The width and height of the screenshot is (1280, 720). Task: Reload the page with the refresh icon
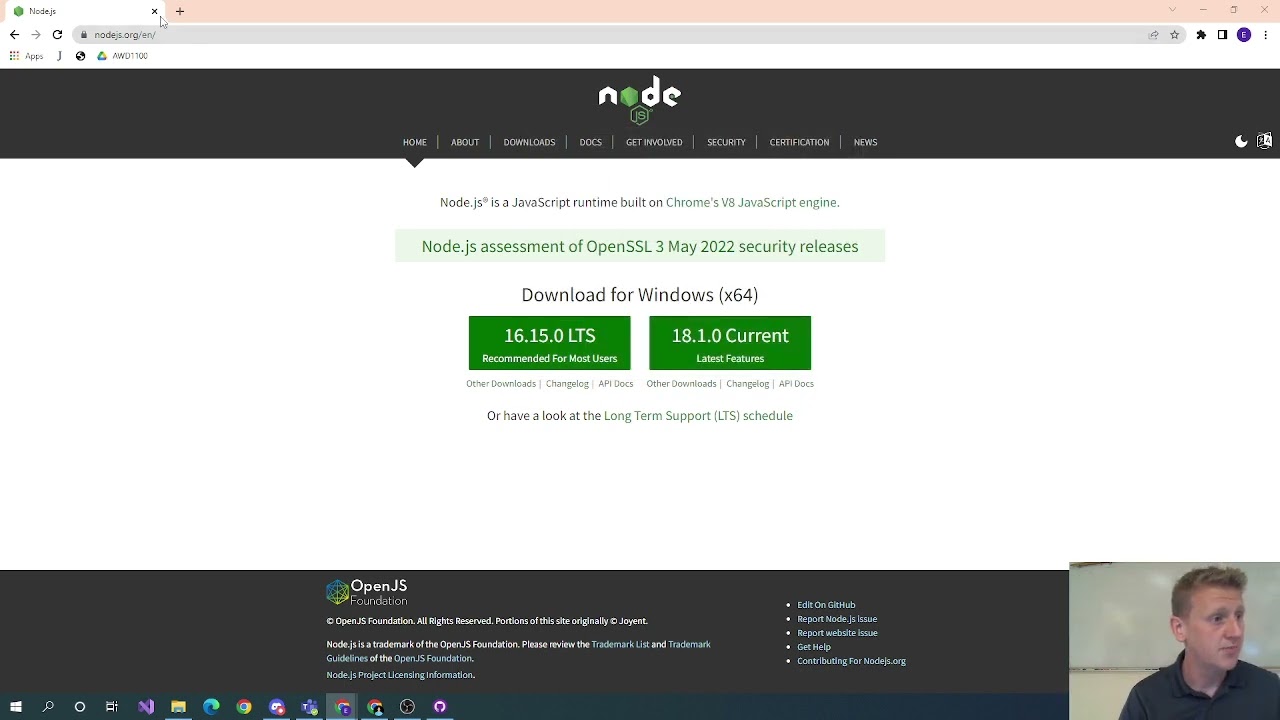coord(57,35)
